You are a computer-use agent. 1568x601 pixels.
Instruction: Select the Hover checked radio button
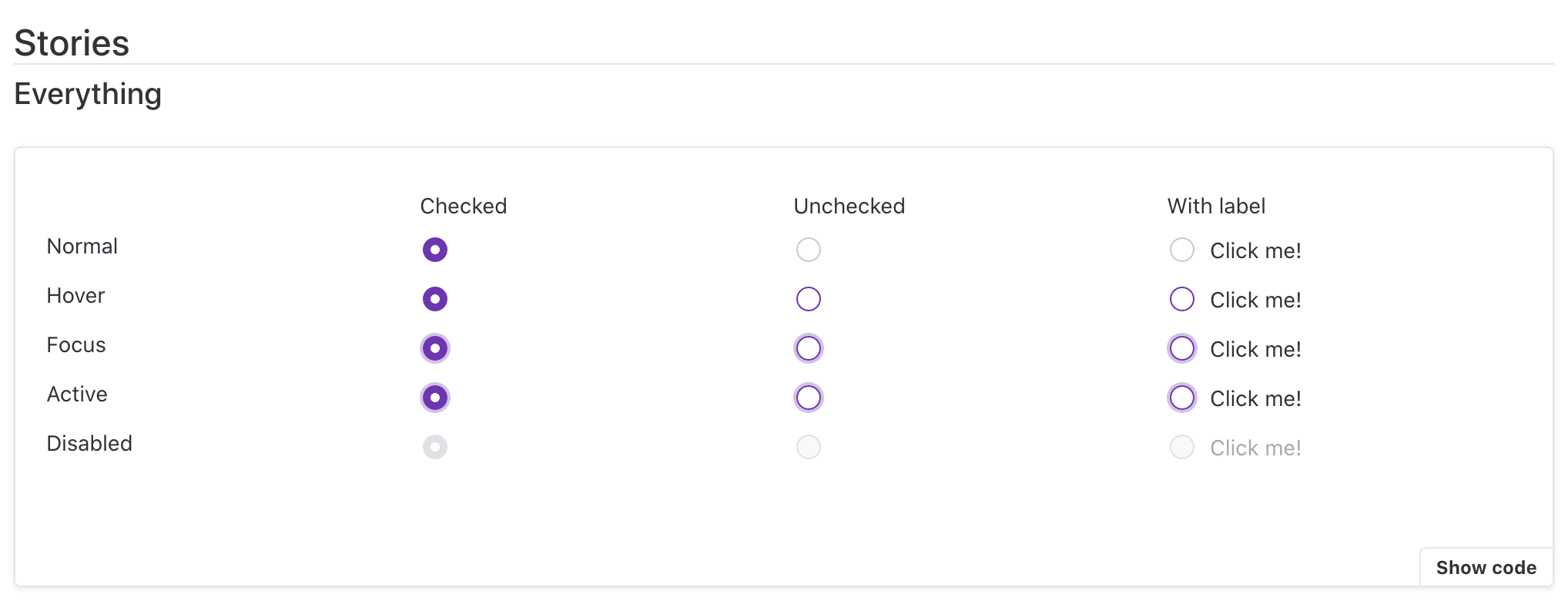click(x=435, y=299)
